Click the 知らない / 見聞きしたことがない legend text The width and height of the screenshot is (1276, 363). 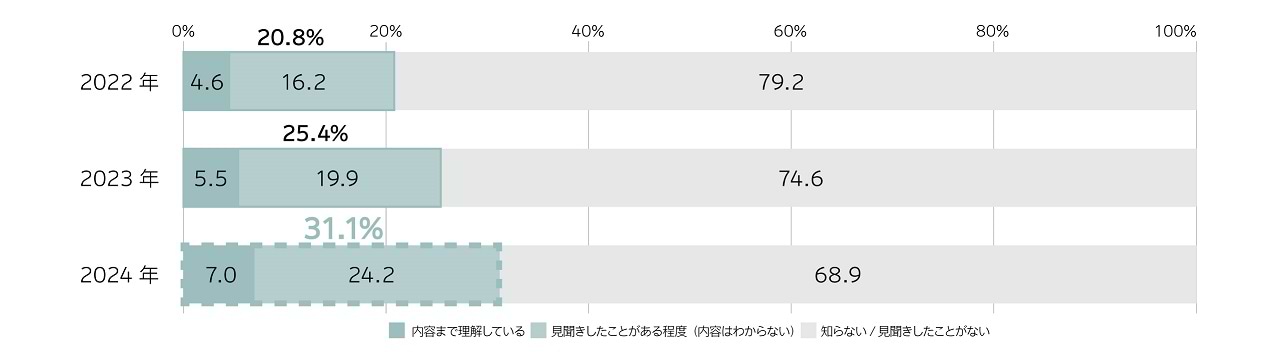click(905, 330)
